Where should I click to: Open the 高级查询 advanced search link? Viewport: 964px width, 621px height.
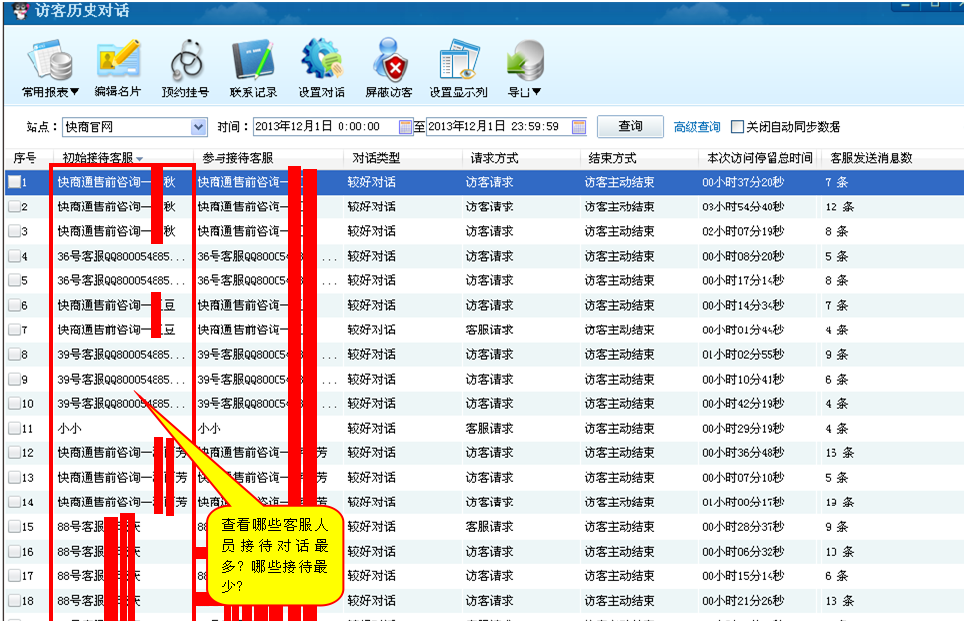pos(697,127)
